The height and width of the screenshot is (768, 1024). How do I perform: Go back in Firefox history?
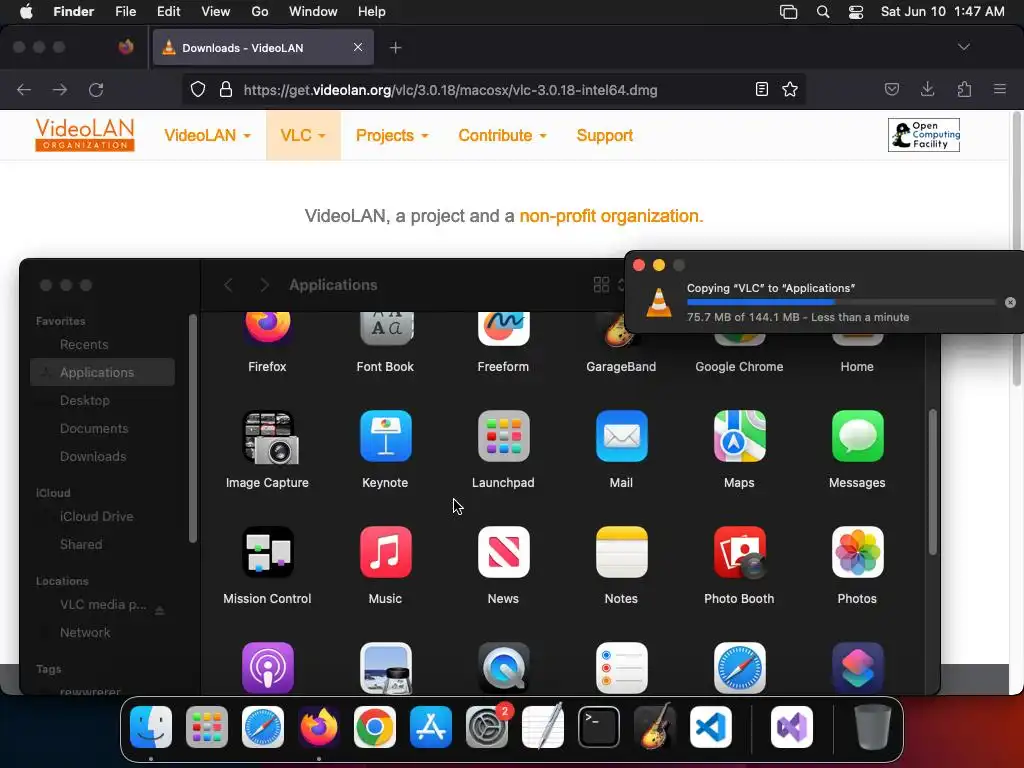coord(24,89)
